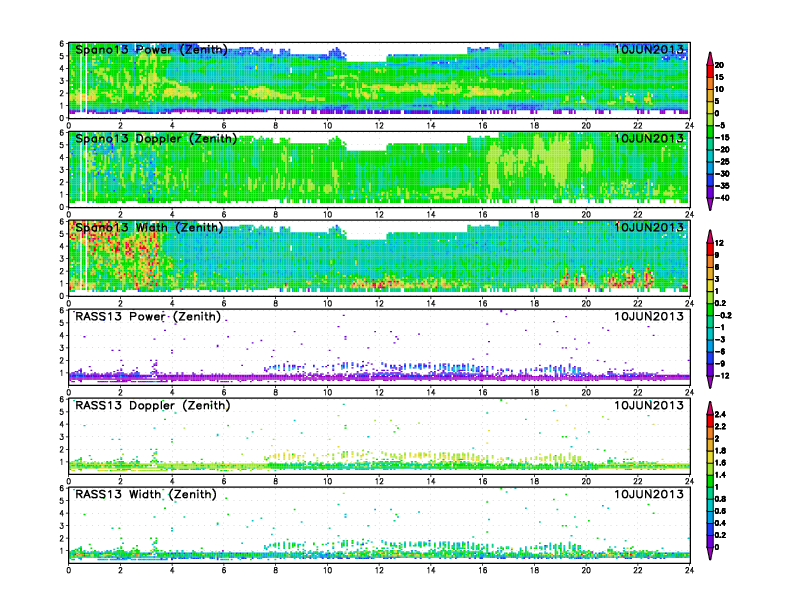Image resolution: width=792 pixels, height=612 pixels.
Task: Click hour 22 tick under RASS13 Width panel
Action: pyautogui.click(x=638, y=570)
